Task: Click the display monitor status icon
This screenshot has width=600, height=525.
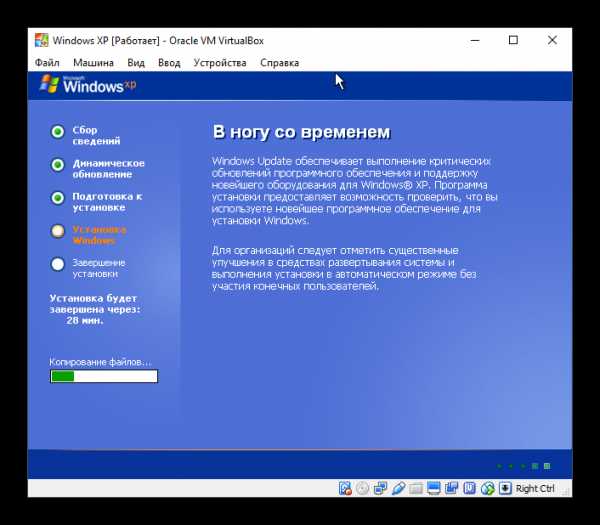Action: (434, 488)
